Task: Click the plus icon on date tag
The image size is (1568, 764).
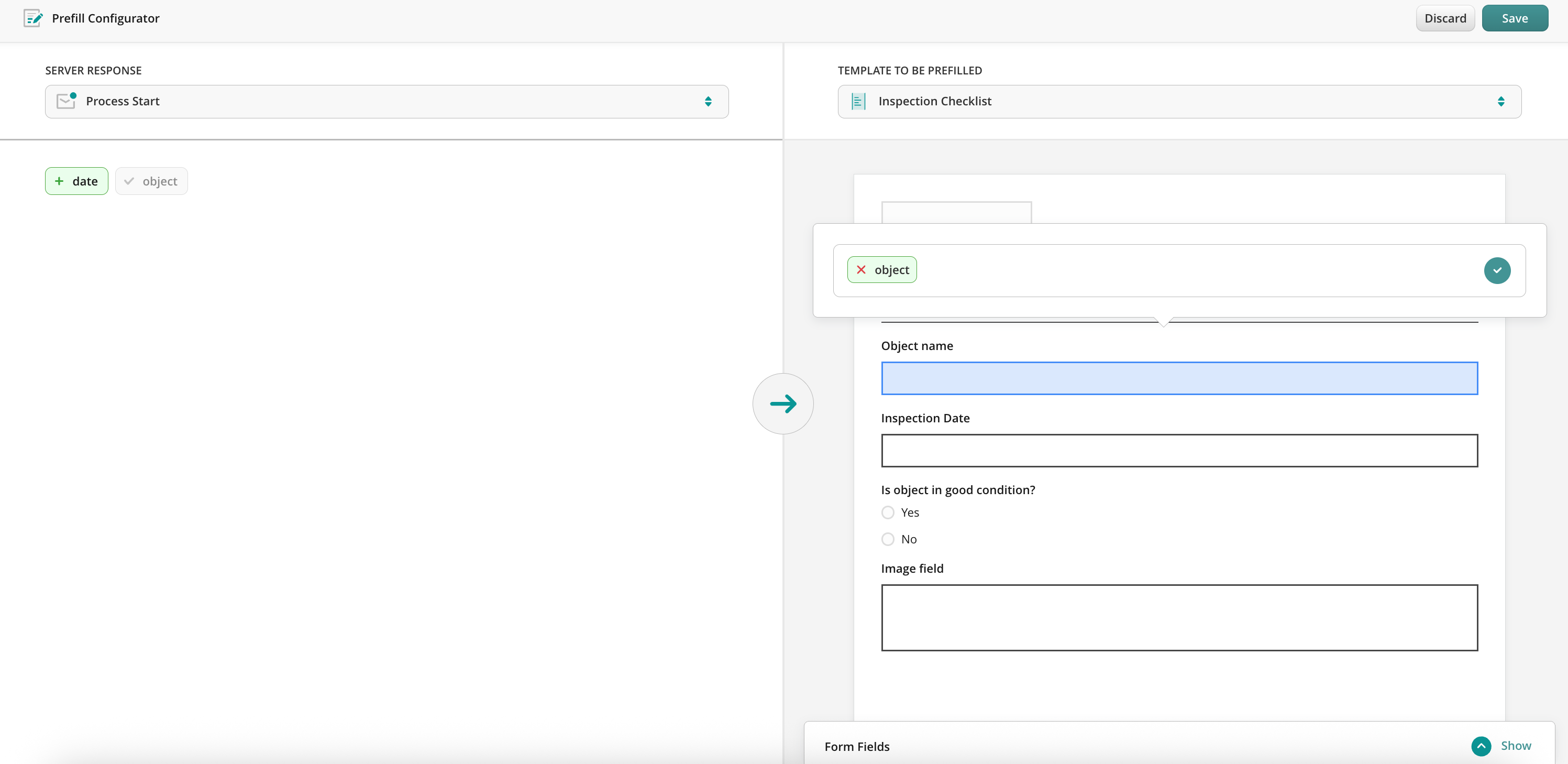Action: (x=59, y=181)
